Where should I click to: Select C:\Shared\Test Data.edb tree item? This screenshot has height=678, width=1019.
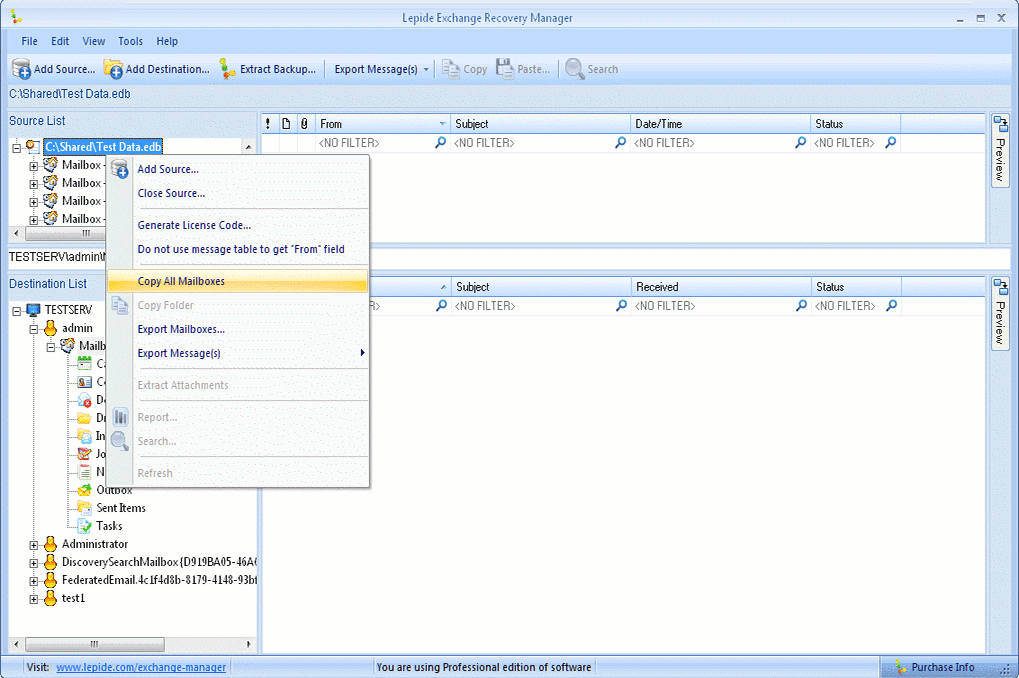pyautogui.click(x=103, y=147)
